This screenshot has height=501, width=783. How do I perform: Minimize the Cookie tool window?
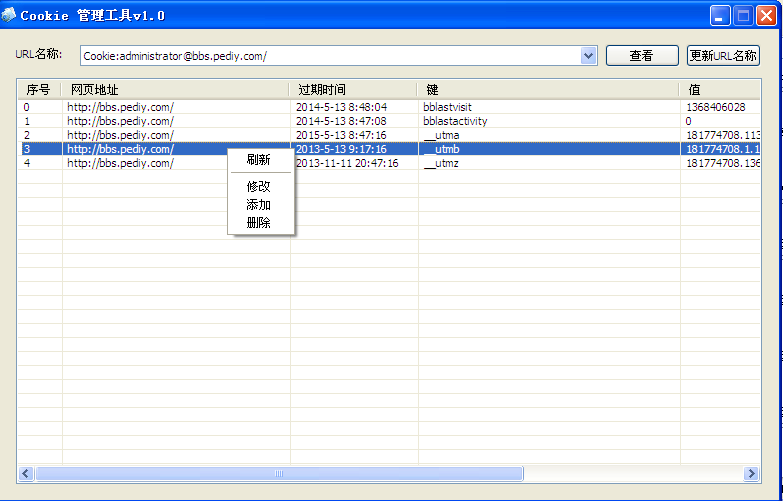pos(720,15)
